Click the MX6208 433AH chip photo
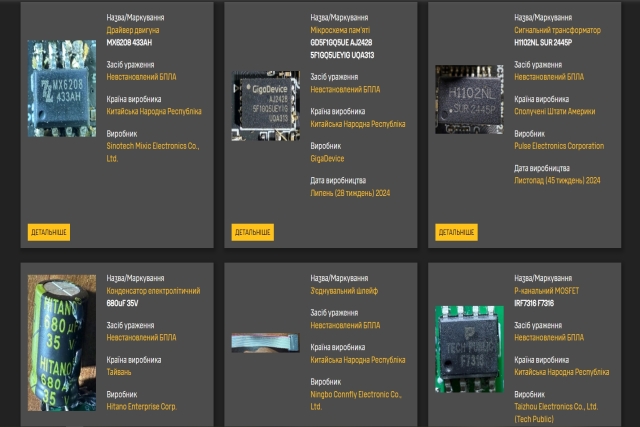640x427 pixels. (x=62, y=88)
